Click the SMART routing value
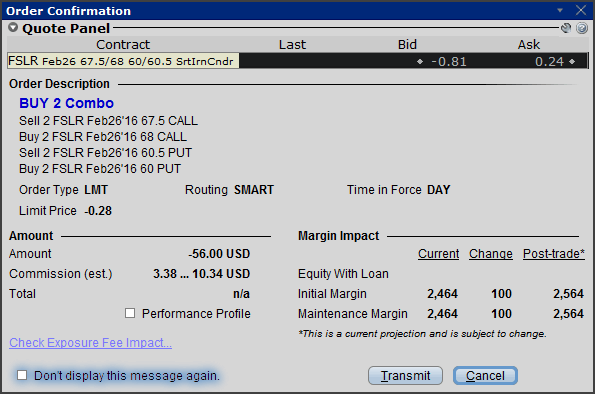Screen dimensions: 595x394 (254, 190)
